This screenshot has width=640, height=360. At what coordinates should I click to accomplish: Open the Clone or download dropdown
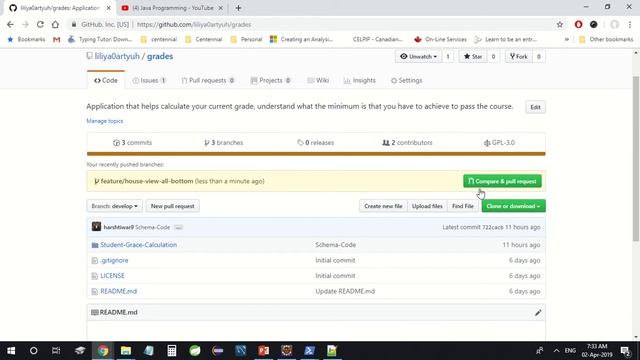513,206
